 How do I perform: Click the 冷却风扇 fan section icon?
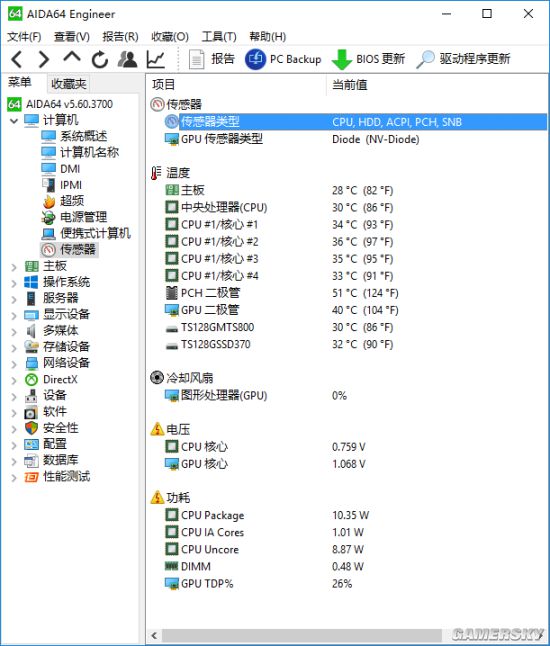pyautogui.click(x=157, y=377)
